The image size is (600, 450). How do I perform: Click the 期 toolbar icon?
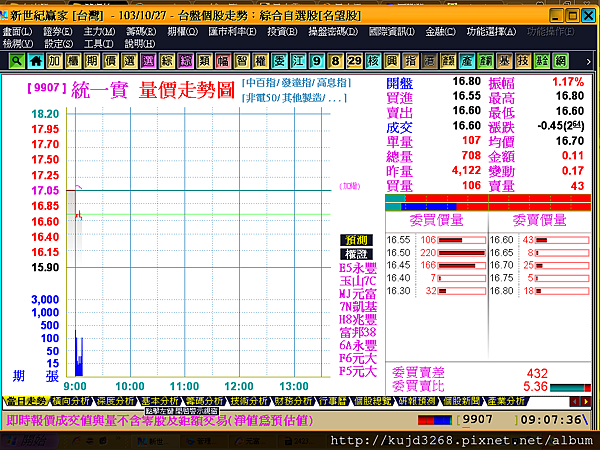[91, 61]
